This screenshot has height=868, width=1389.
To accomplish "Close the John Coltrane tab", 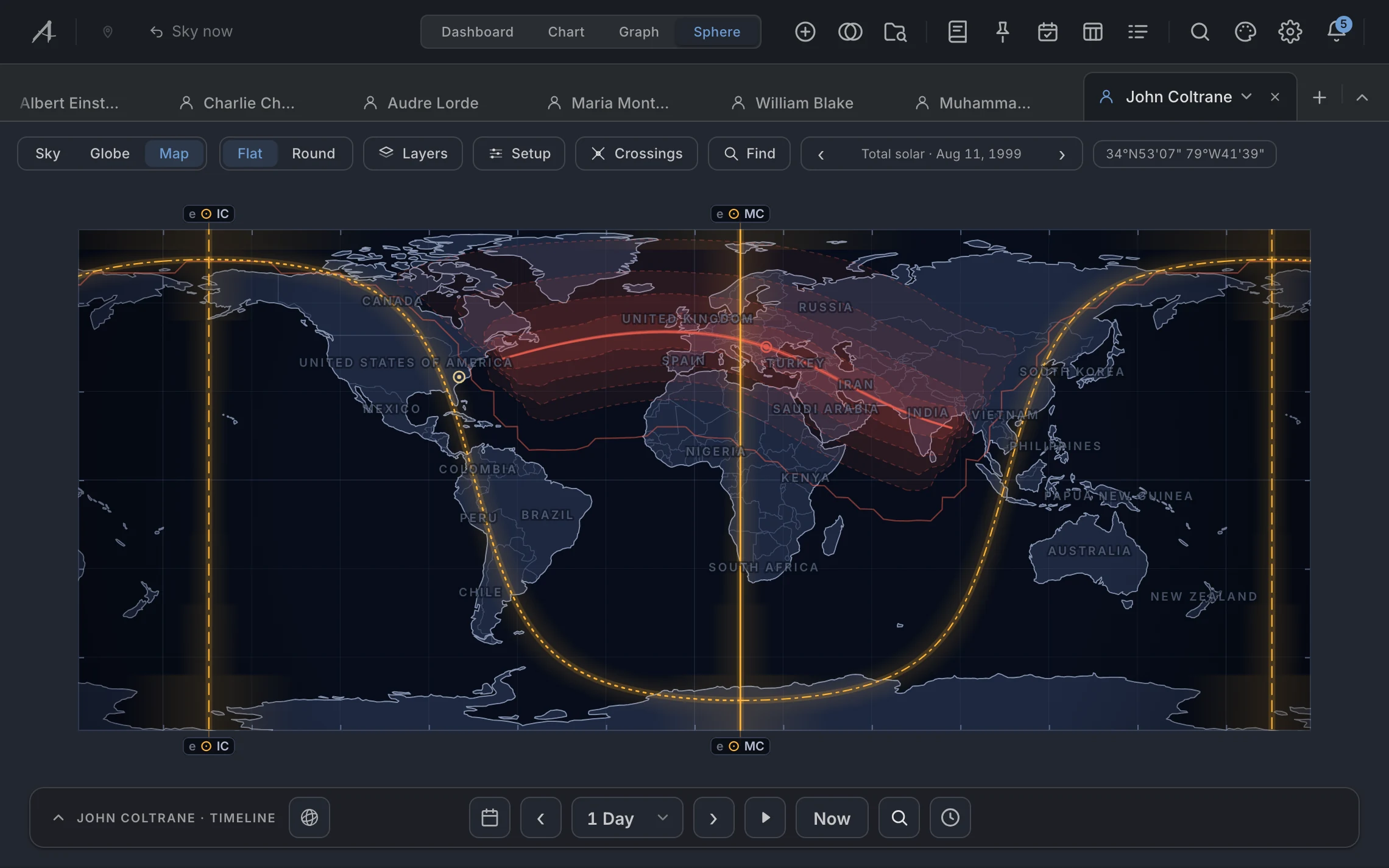I will (x=1275, y=97).
